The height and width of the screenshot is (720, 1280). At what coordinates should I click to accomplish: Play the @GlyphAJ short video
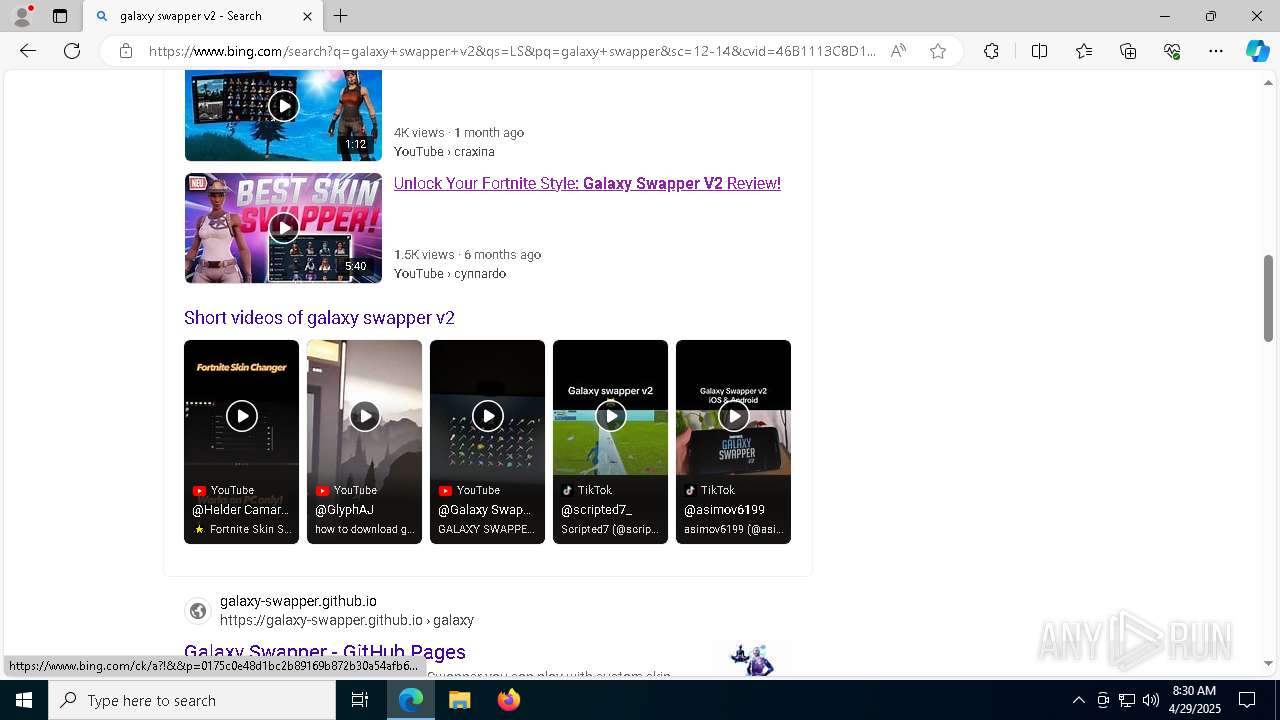(364, 442)
